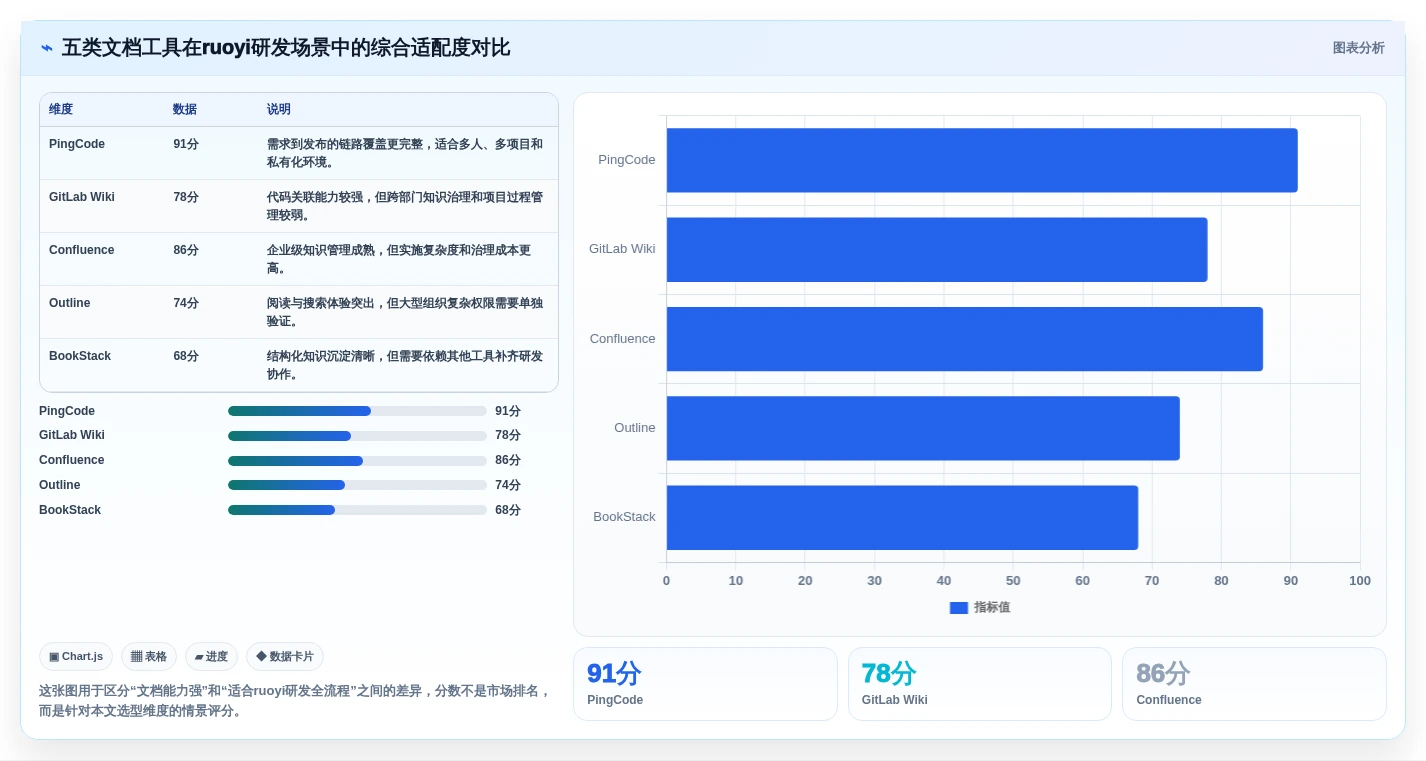Open the 78分 GitLab Wiki data card
Viewport: 1426px width, 761px height.
pyautogui.click(x=979, y=684)
